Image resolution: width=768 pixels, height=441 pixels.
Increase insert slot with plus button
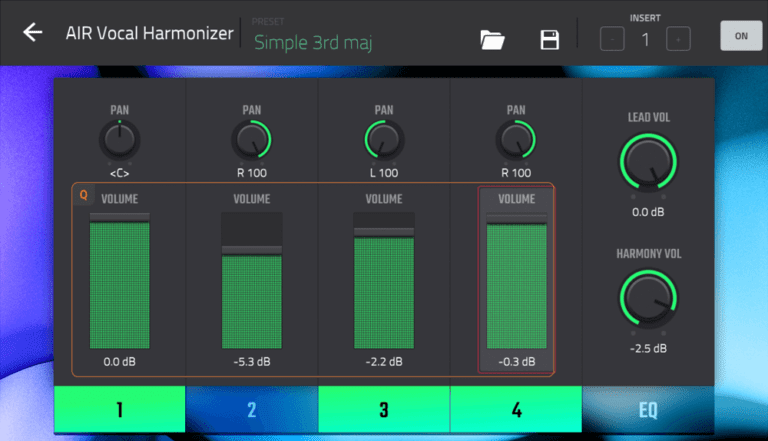point(678,39)
